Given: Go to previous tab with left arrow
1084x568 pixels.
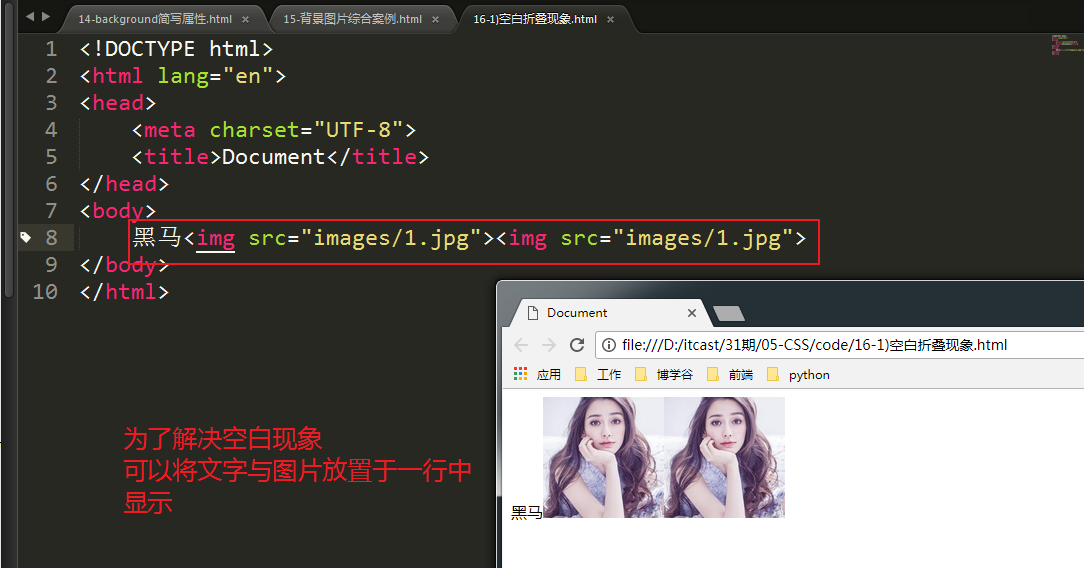Looking at the screenshot, I should (29, 17).
